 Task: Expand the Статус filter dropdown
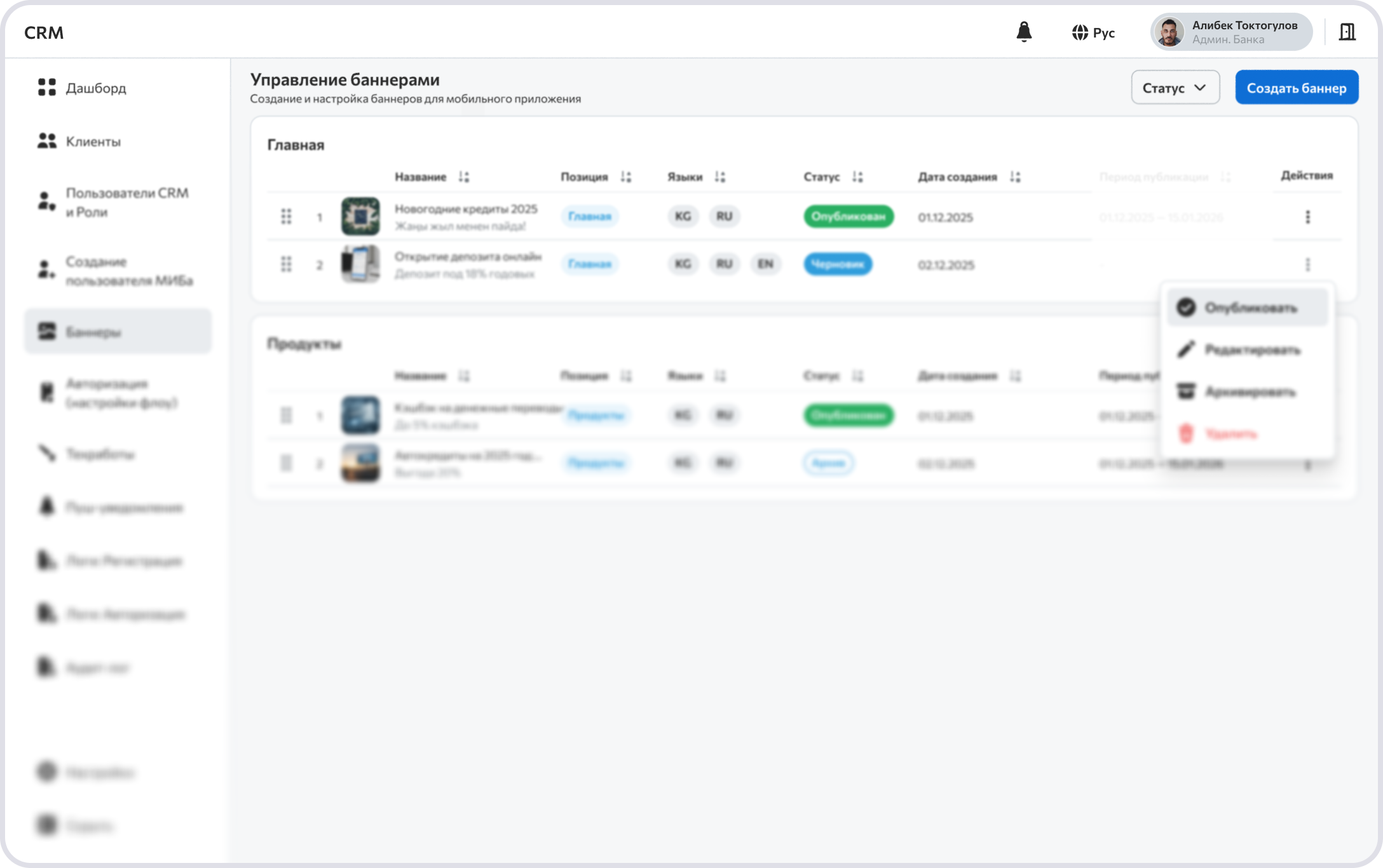(1175, 88)
